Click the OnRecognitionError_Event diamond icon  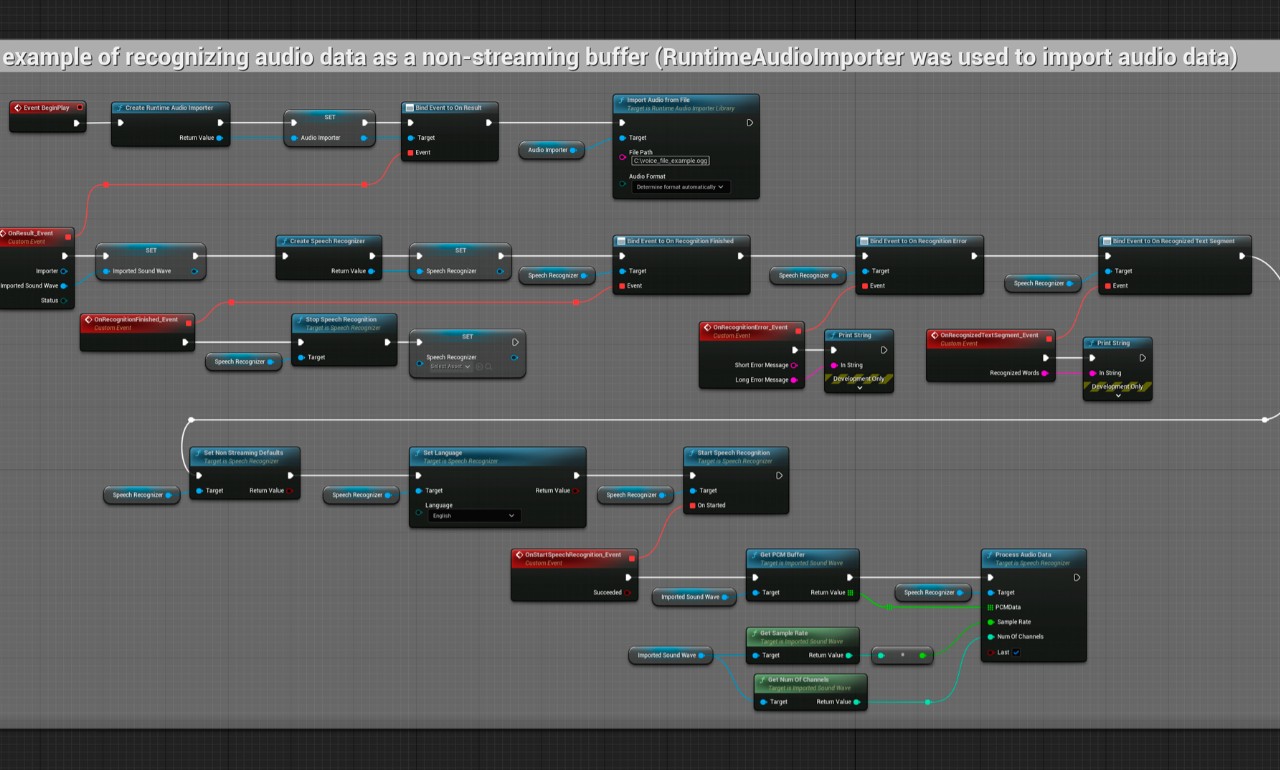click(x=707, y=328)
